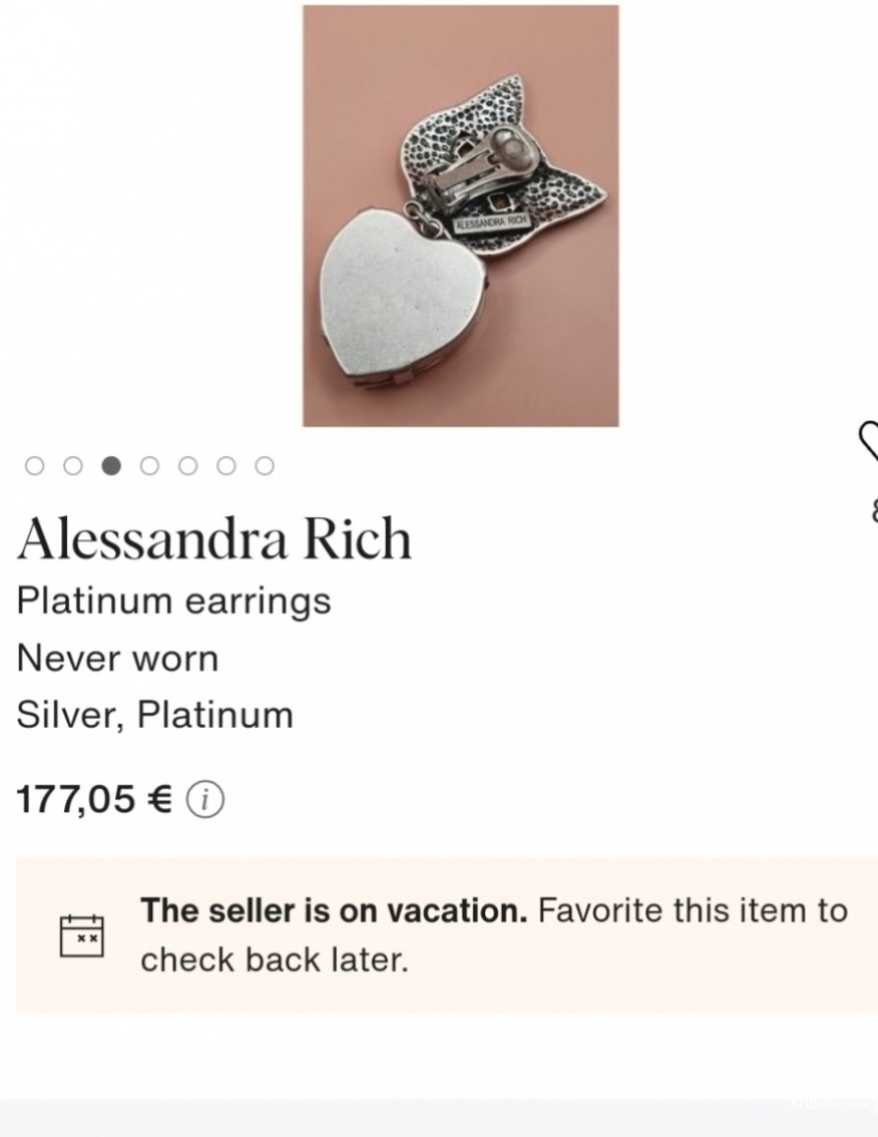Go to the fifth slide indicator dot
The height and width of the screenshot is (1137, 878).
(x=186, y=465)
